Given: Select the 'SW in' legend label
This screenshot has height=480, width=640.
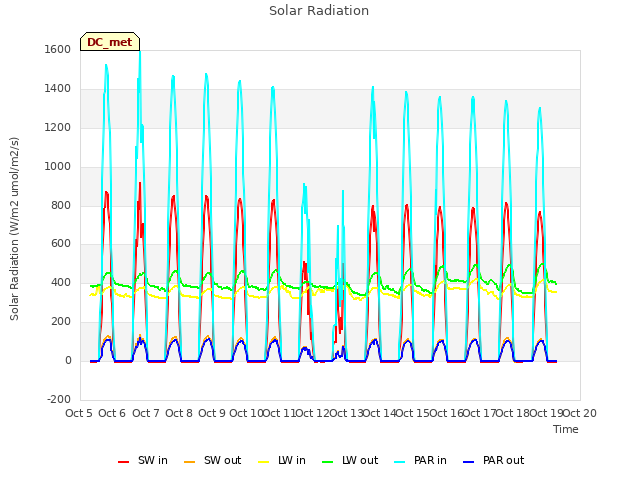Looking at the screenshot, I should coord(153,460).
